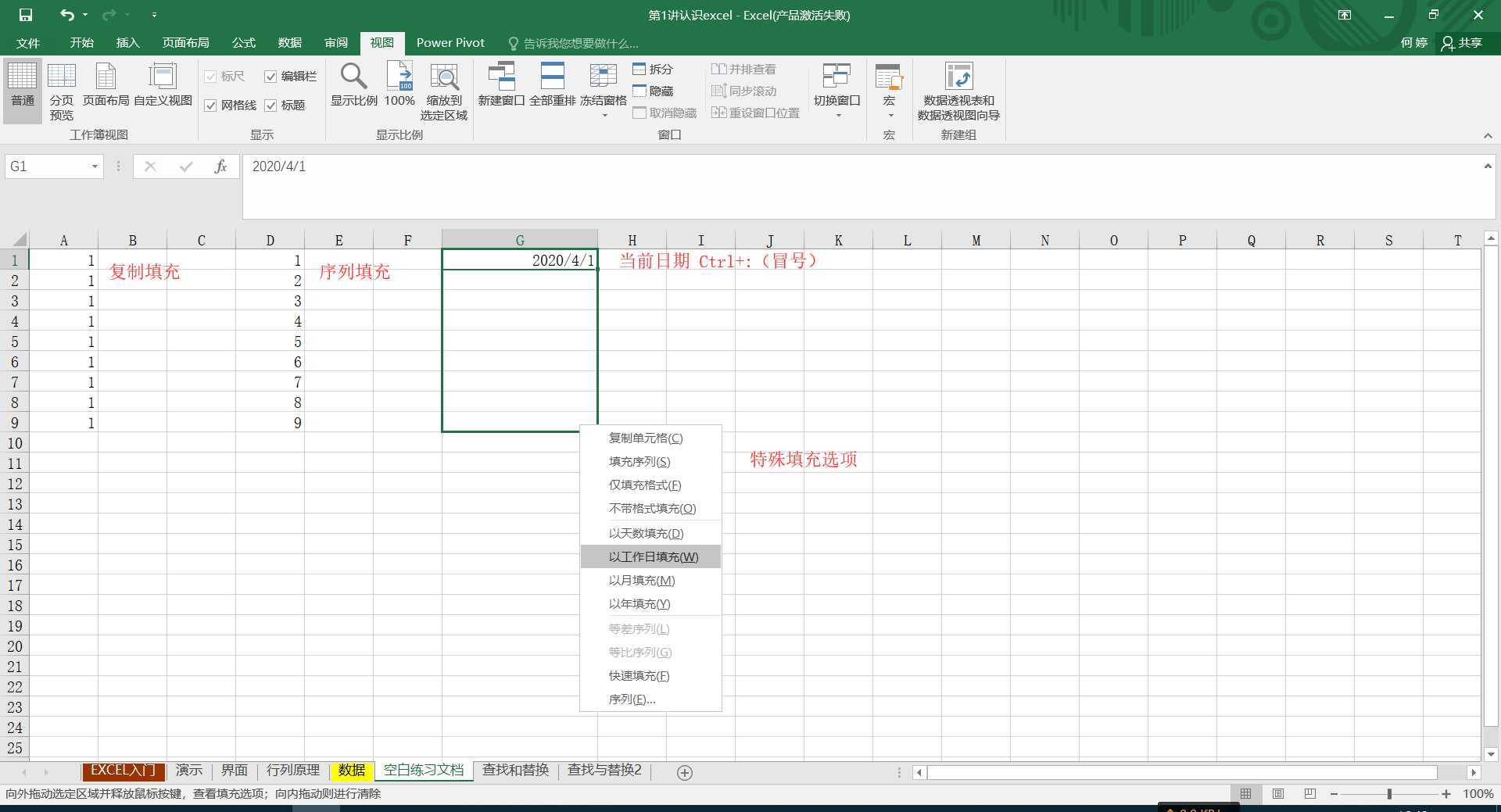Click the zoom in plus button
This screenshot has height=812, width=1501.
pyautogui.click(x=1446, y=794)
